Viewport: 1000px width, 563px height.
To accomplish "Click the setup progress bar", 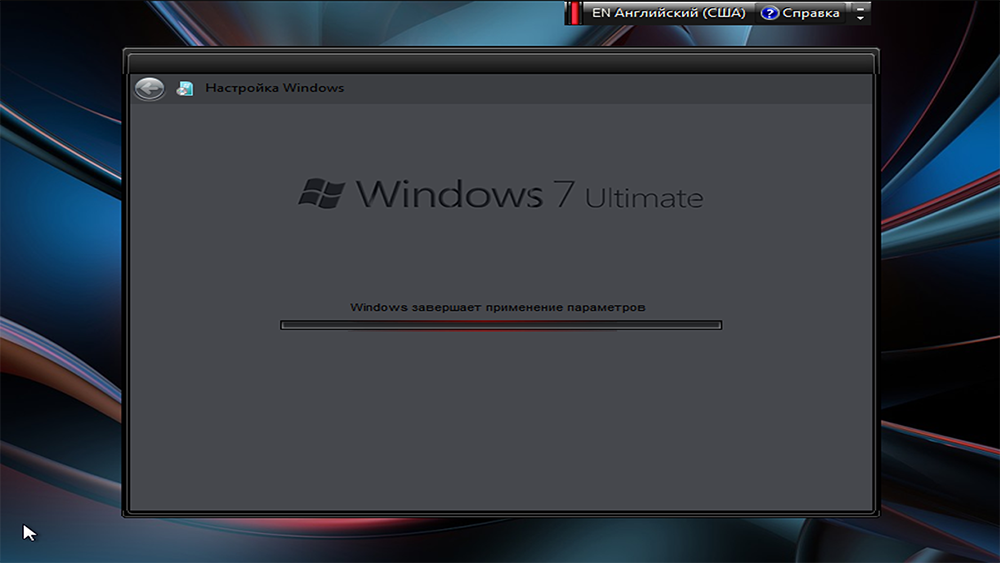I will pos(501,325).
